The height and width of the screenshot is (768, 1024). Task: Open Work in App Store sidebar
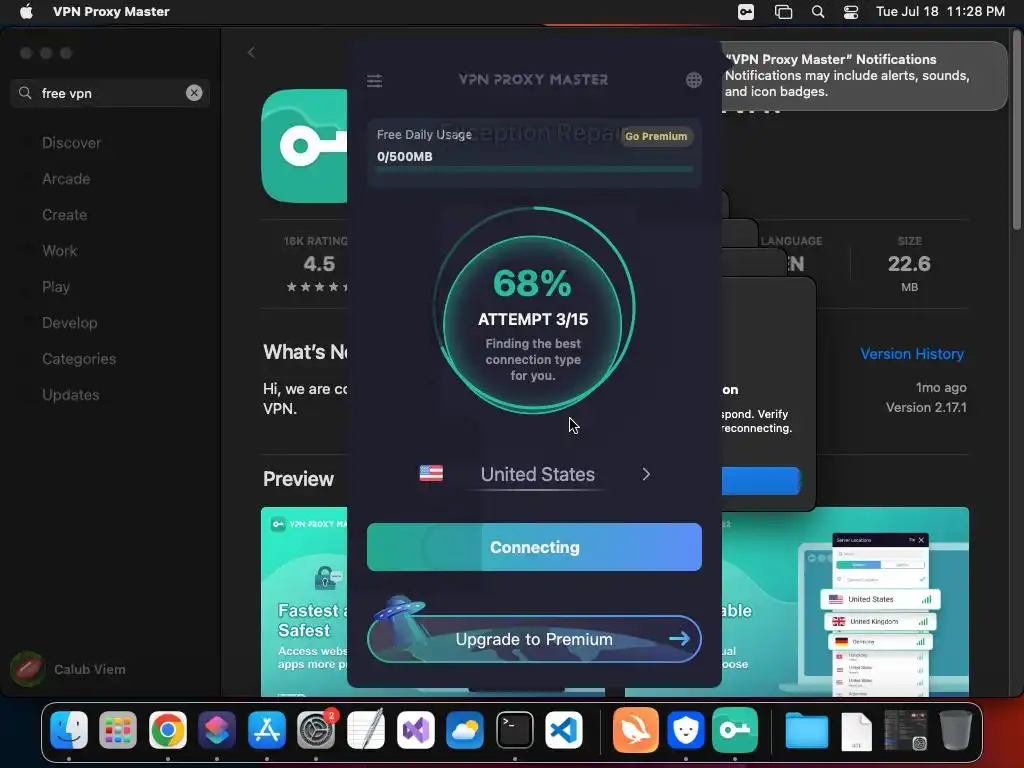59,251
